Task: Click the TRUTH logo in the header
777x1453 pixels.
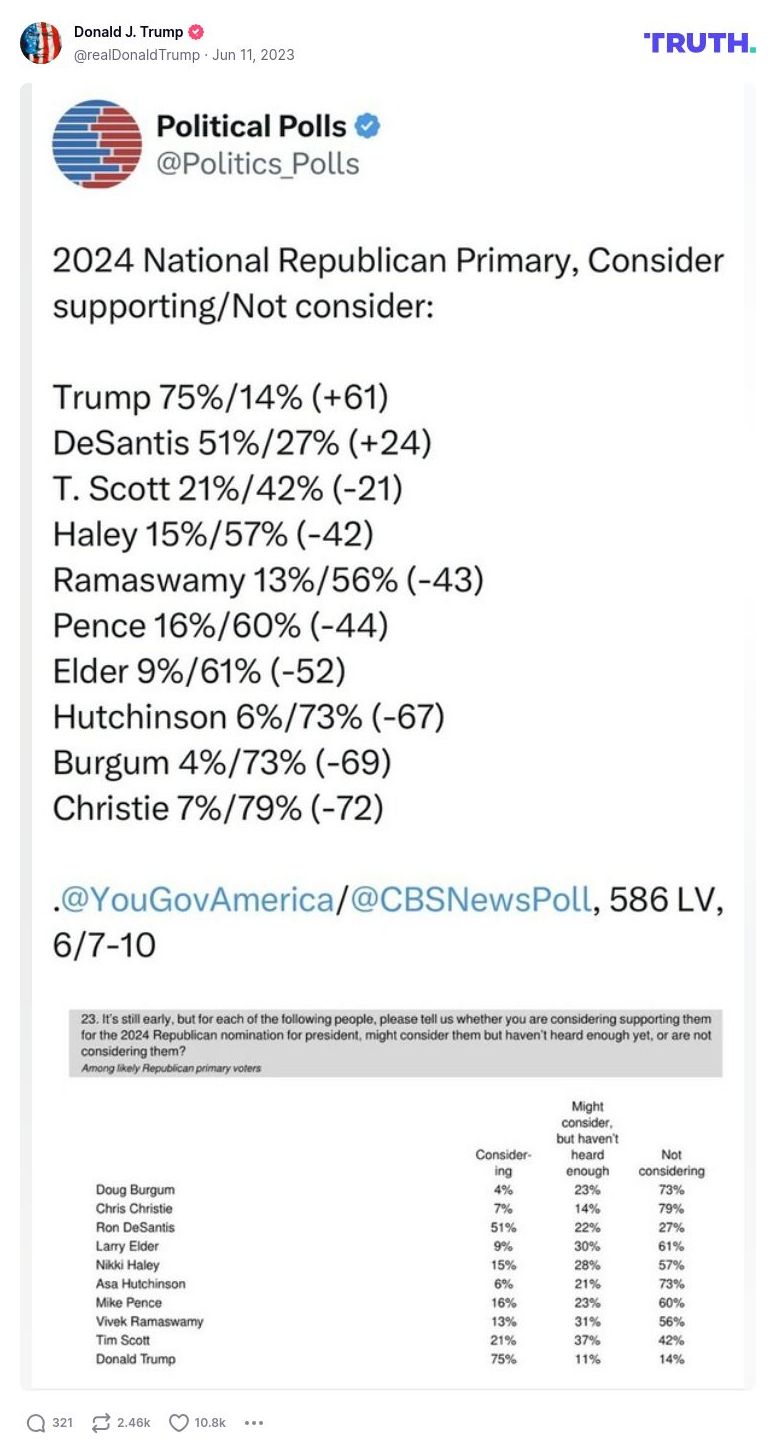Action: [x=700, y=44]
